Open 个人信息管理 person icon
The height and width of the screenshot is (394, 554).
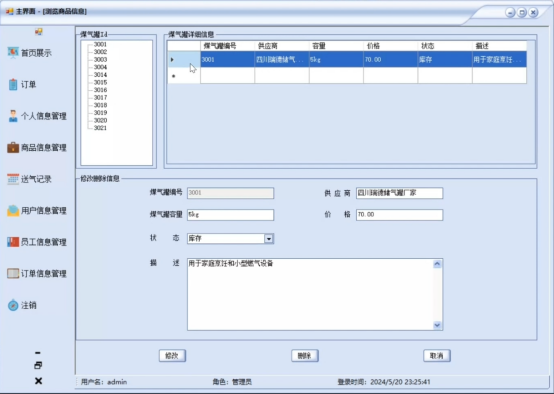pos(13,116)
